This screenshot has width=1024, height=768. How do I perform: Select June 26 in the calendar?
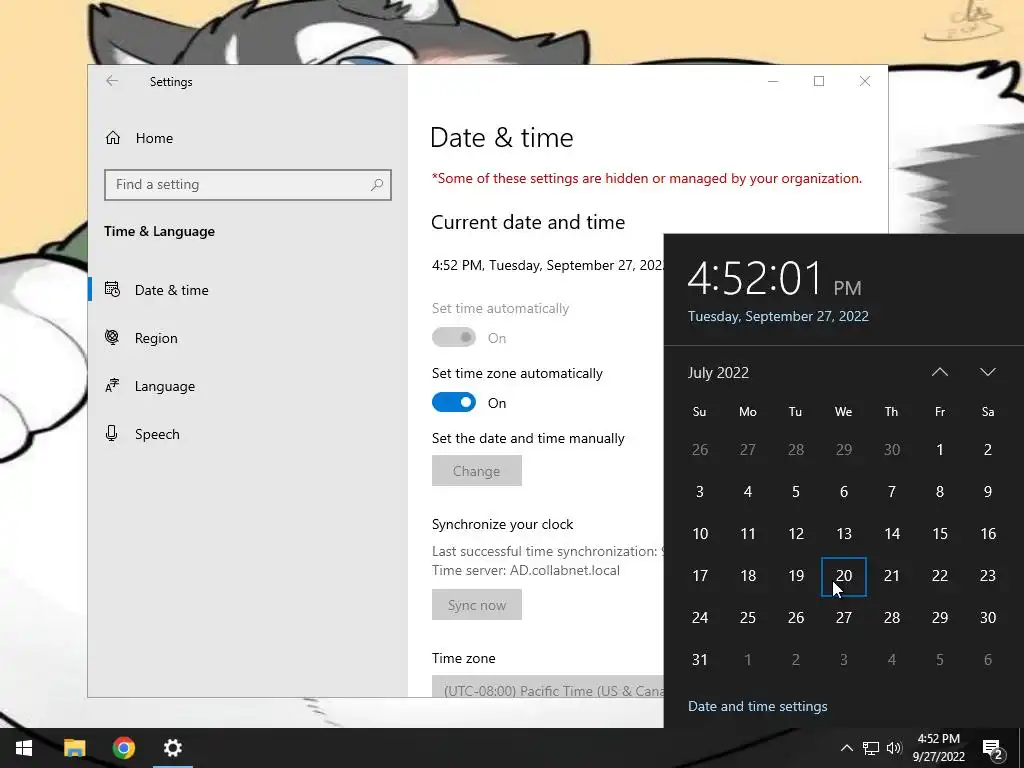pos(699,450)
